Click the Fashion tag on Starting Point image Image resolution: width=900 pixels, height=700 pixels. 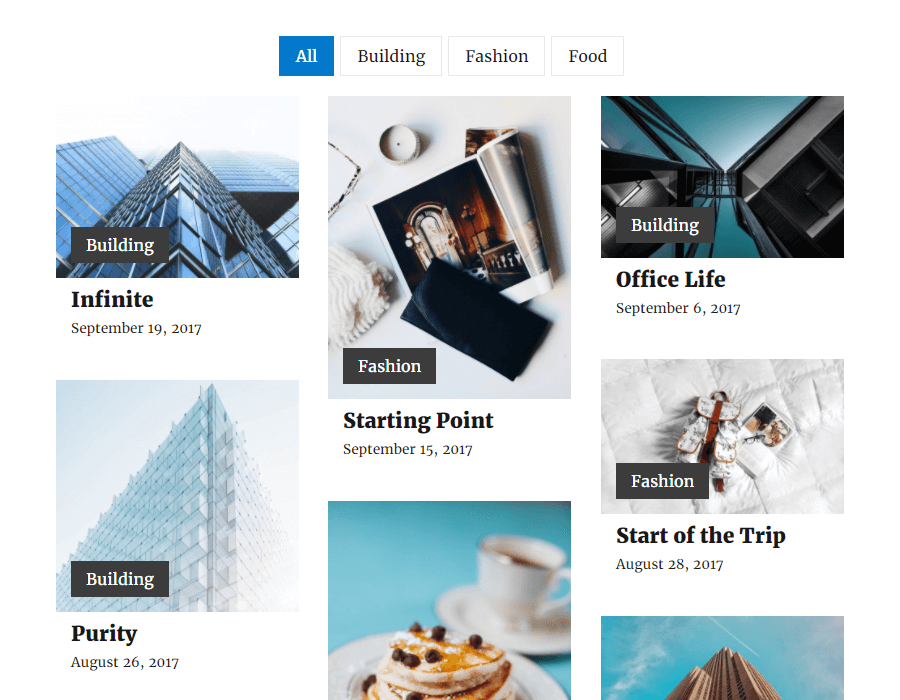(x=389, y=366)
